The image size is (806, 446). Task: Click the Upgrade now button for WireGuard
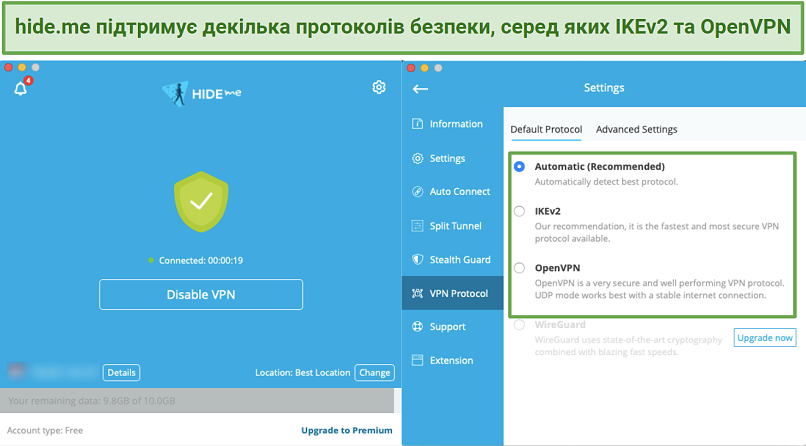click(x=765, y=338)
